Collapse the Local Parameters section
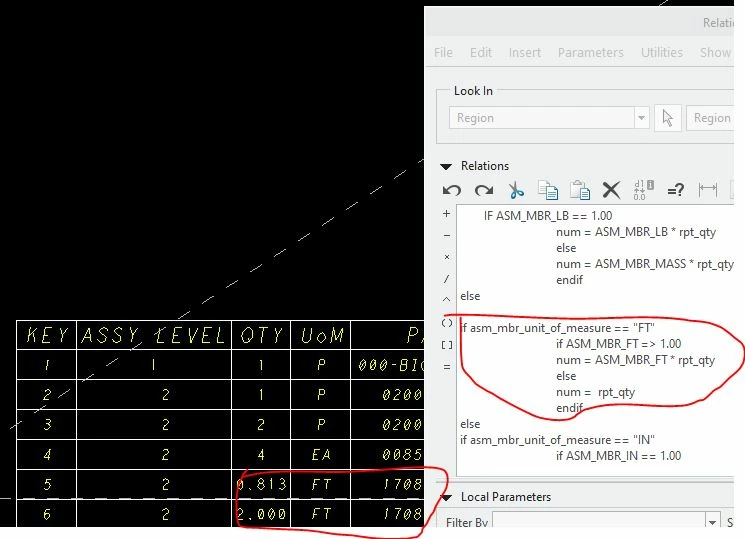 (446, 498)
